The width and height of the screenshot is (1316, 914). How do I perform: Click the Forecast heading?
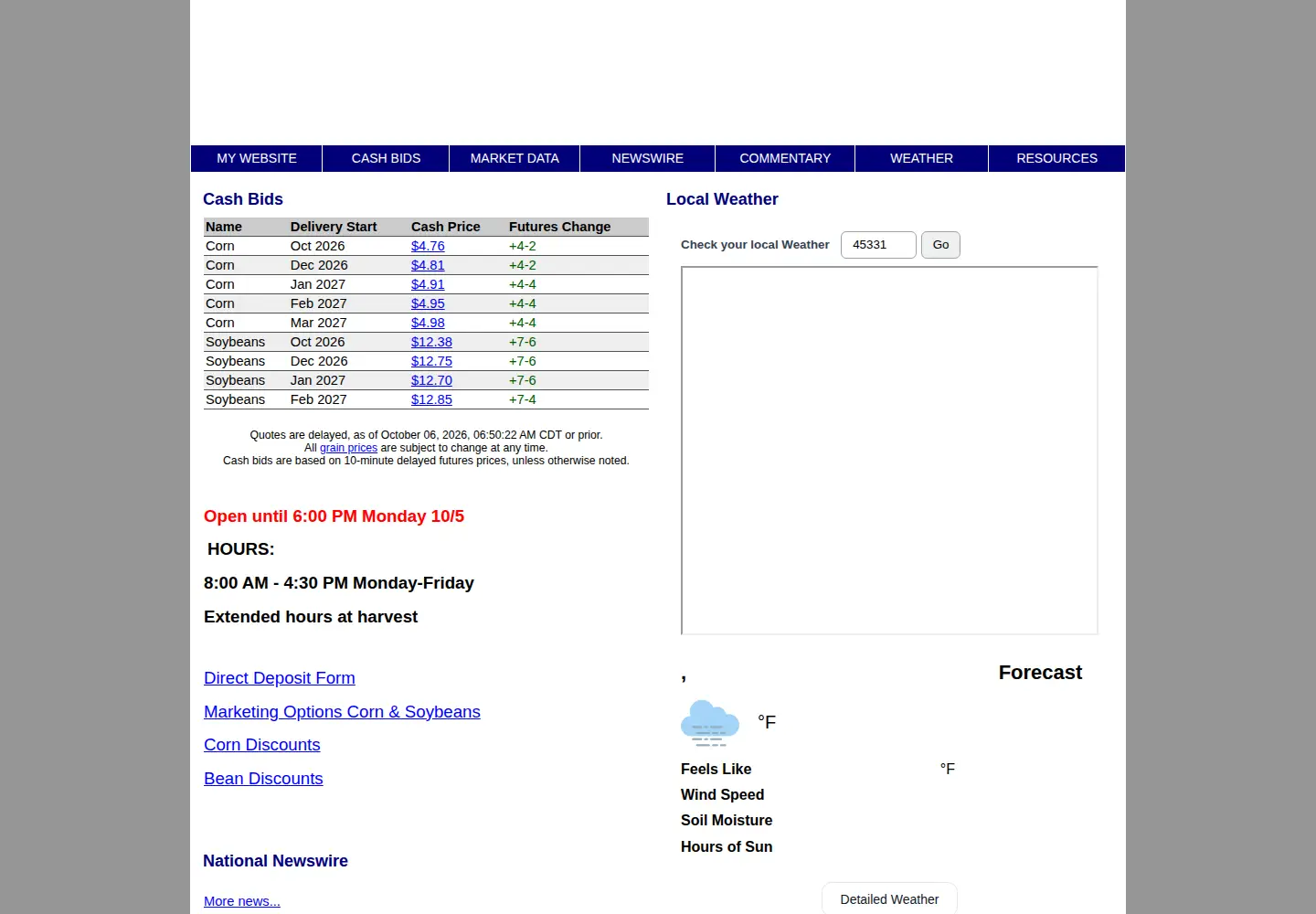click(1040, 673)
